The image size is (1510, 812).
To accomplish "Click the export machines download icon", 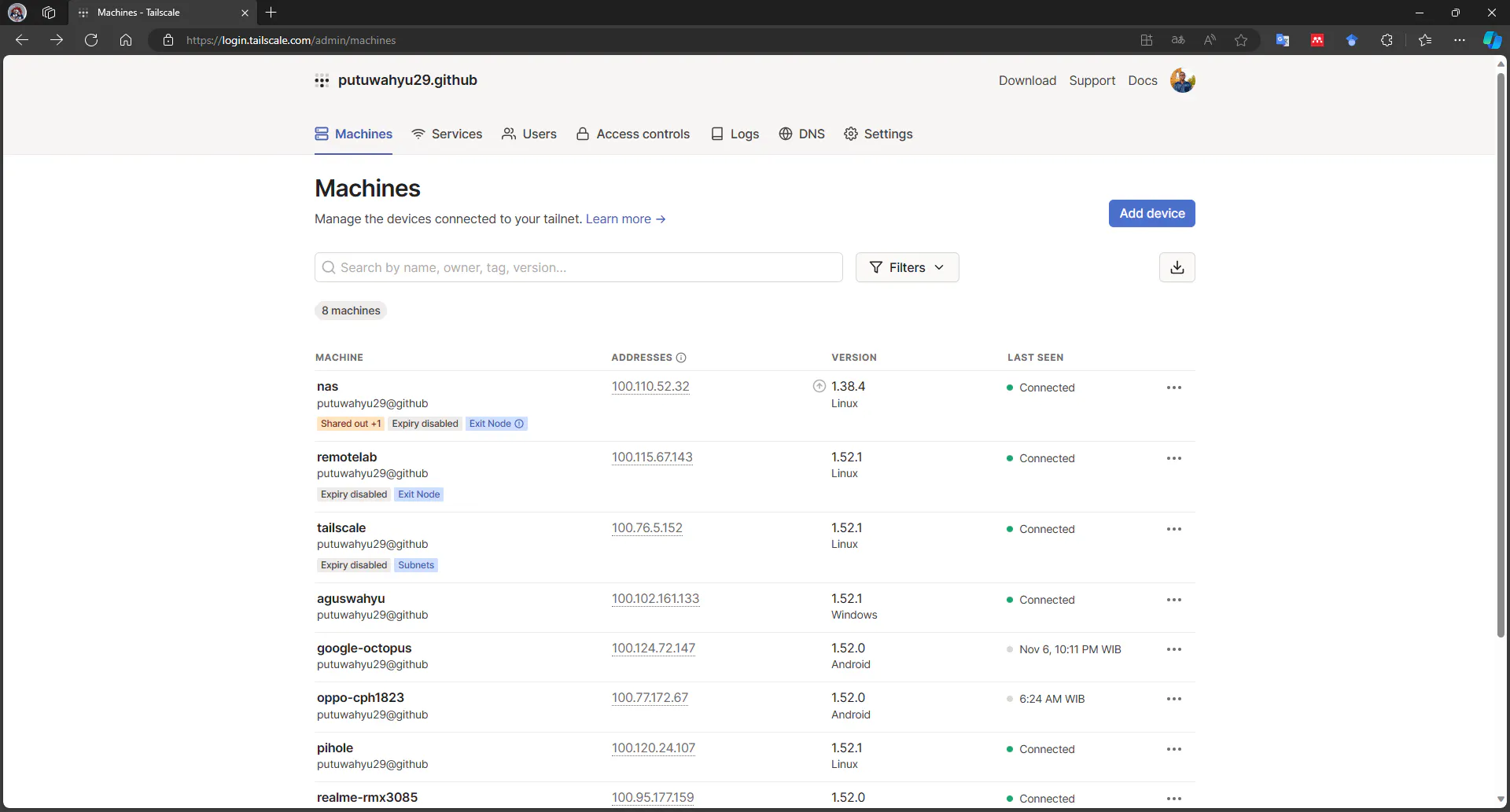I will coord(1177,267).
